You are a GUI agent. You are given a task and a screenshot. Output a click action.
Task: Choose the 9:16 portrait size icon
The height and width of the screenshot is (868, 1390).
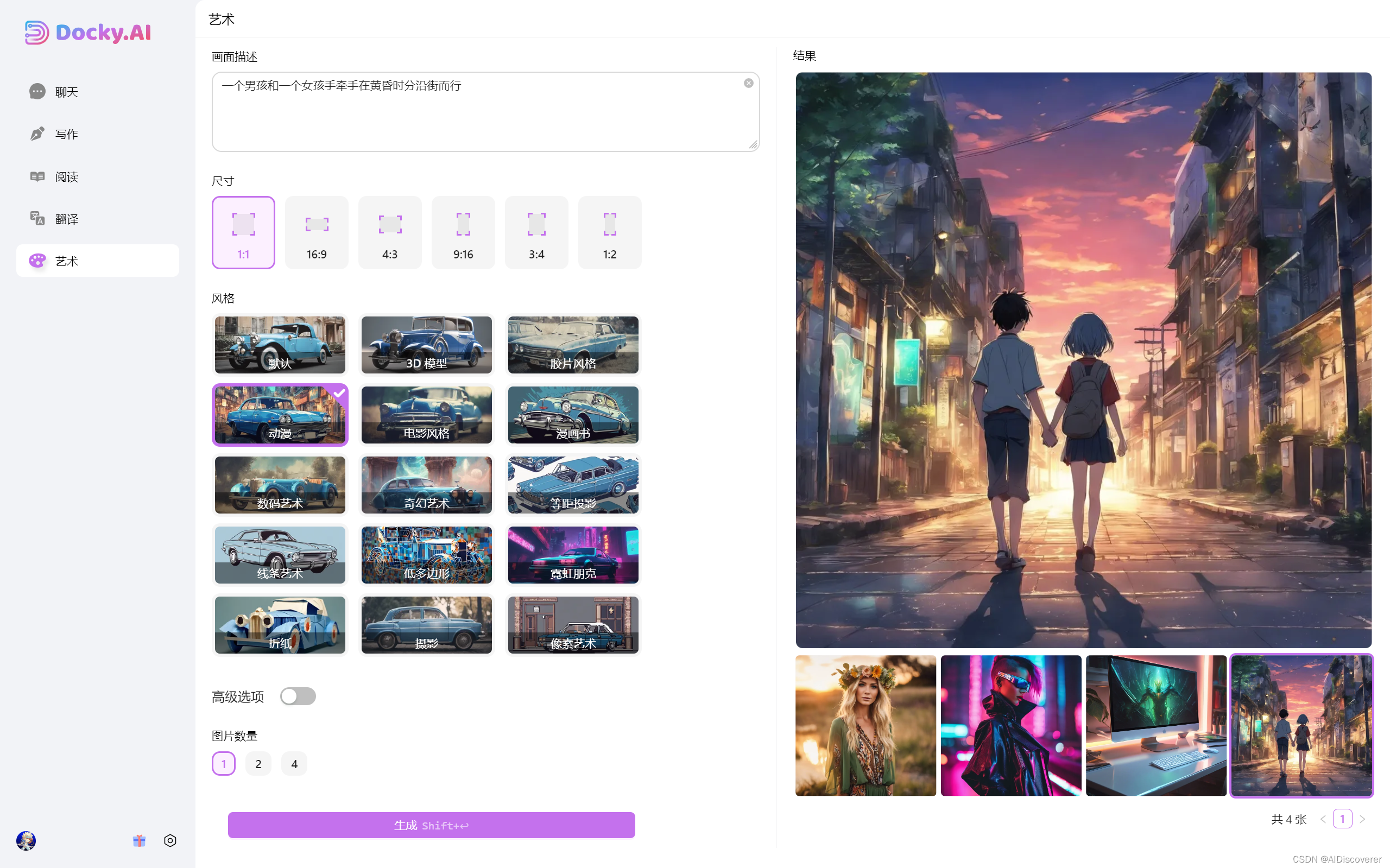click(463, 224)
